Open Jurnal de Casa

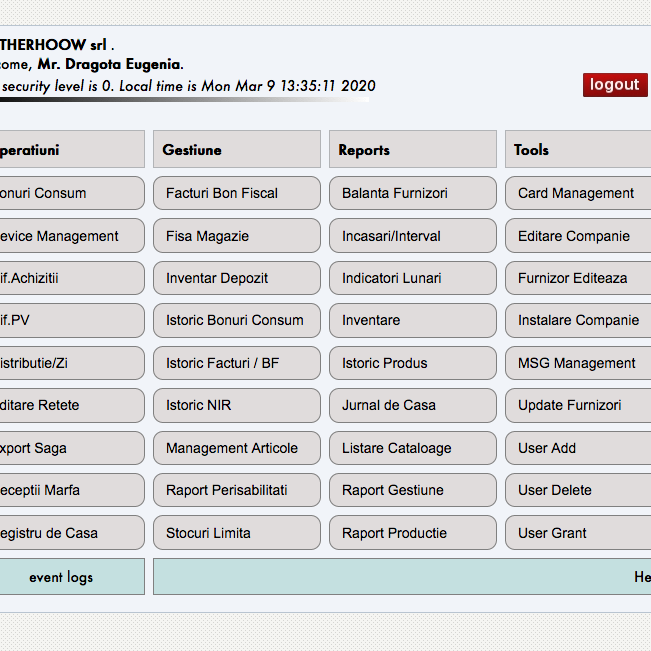pyautogui.click(x=412, y=405)
